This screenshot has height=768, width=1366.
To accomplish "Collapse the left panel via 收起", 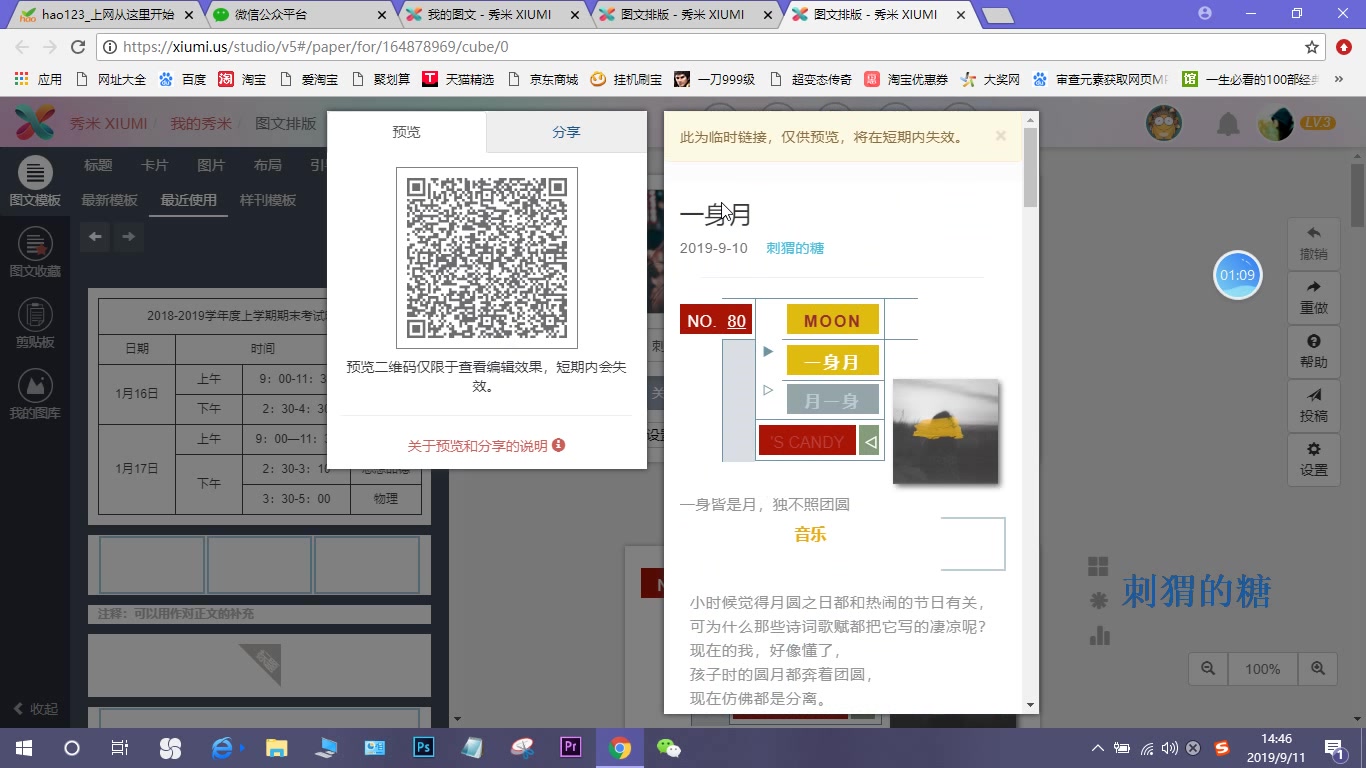I will coord(37,708).
